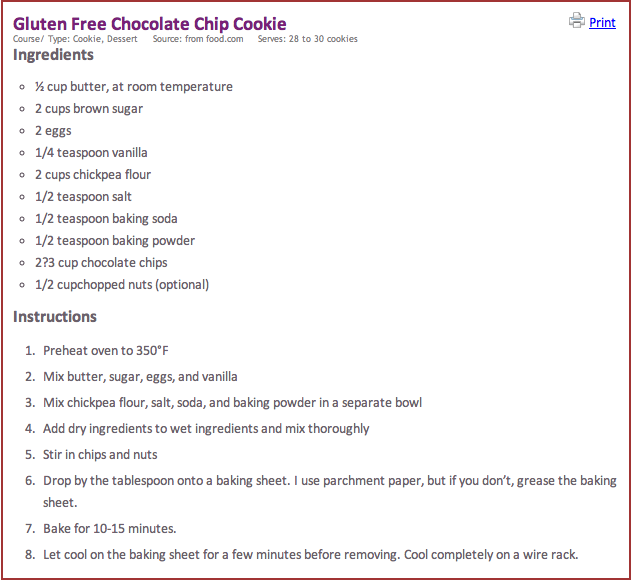The image size is (632, 581).
Task: Click the printer icon
Action: pos(576,20)
